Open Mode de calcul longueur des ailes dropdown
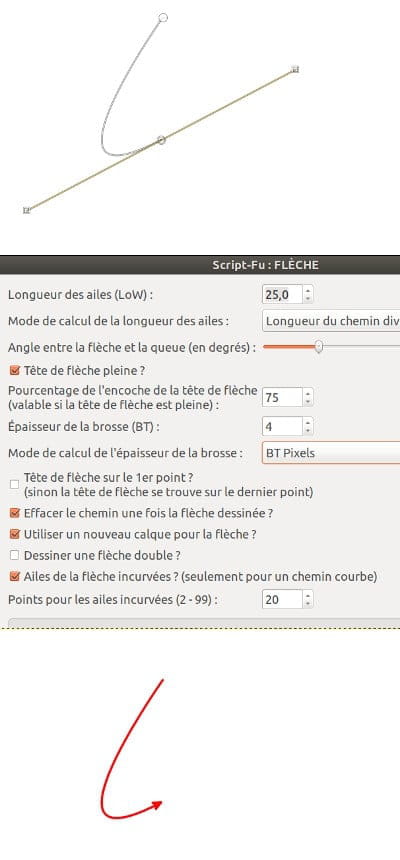400x860 pixels. coord(331,321)
